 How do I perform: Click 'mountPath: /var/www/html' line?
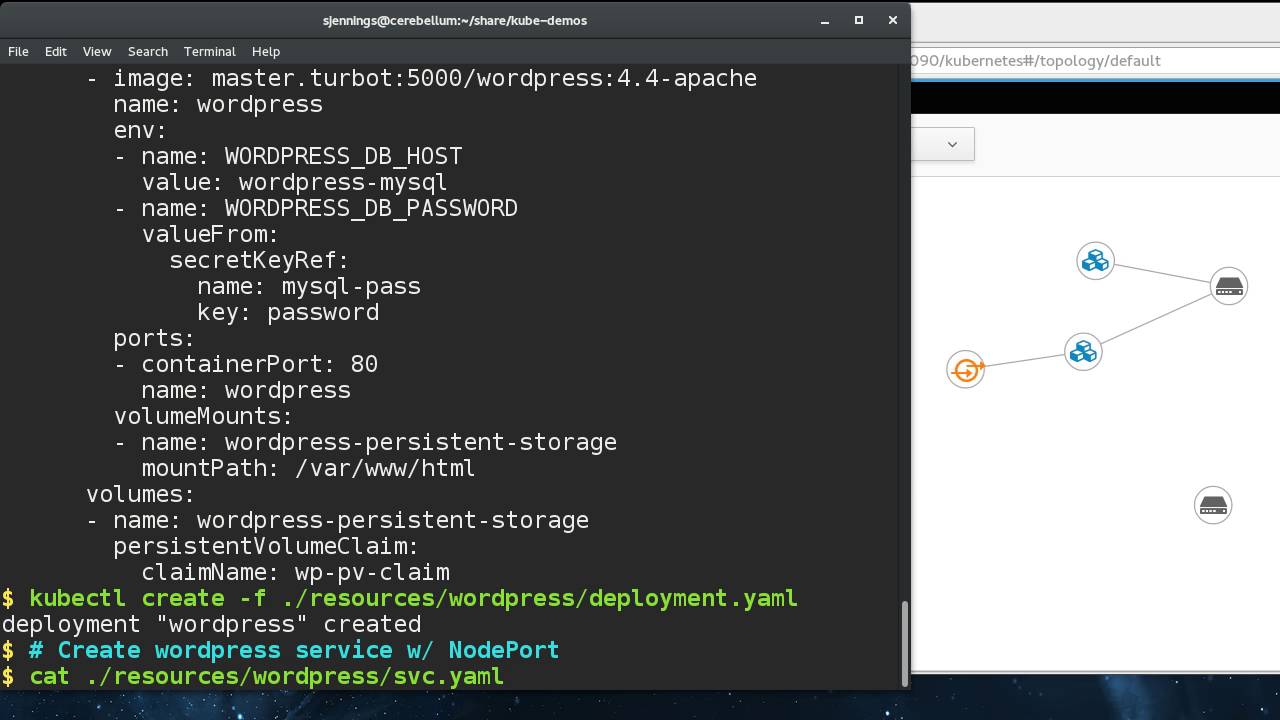[x=308, y=468]
